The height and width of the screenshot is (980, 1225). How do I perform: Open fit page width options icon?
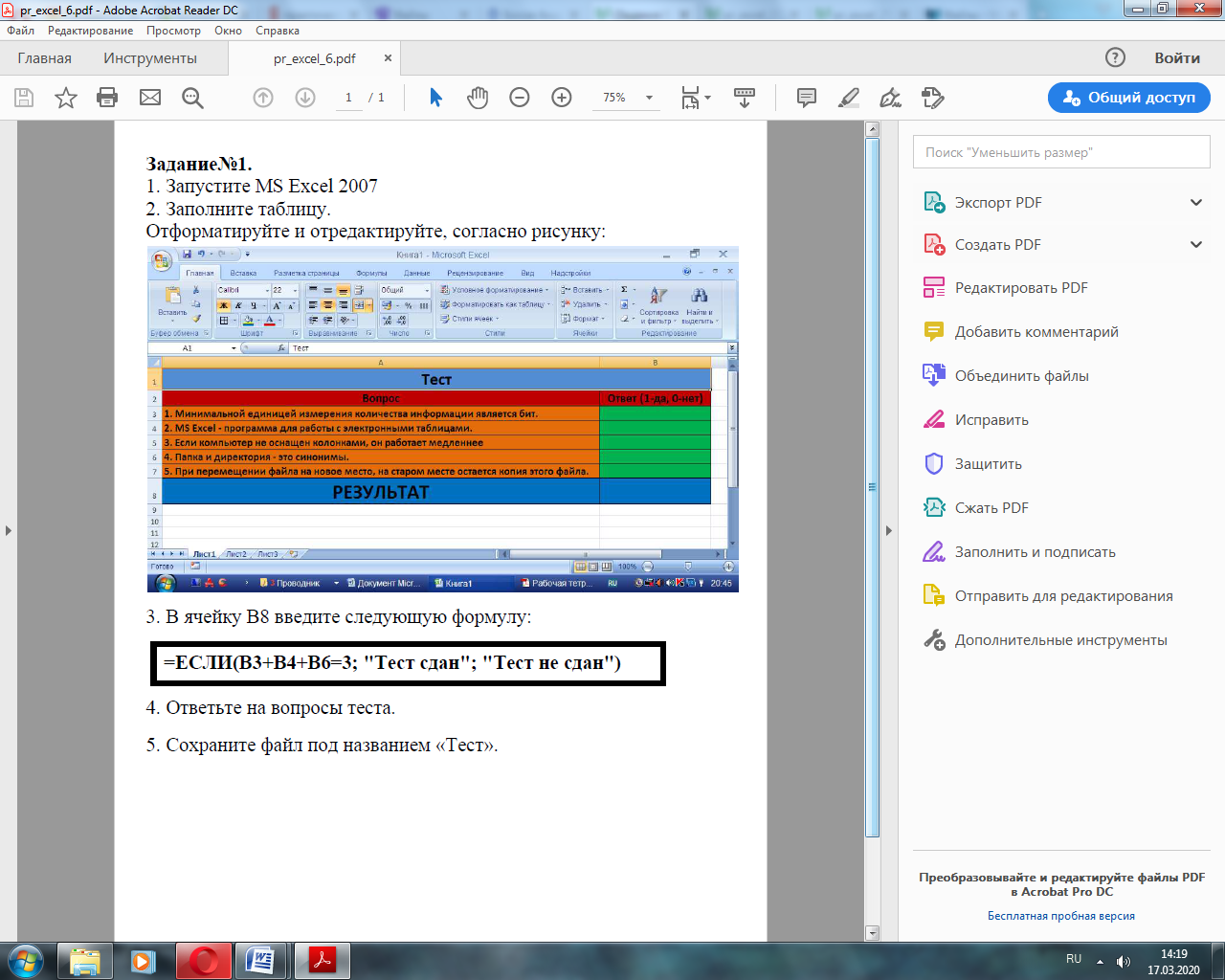click(x=695, y=98)
